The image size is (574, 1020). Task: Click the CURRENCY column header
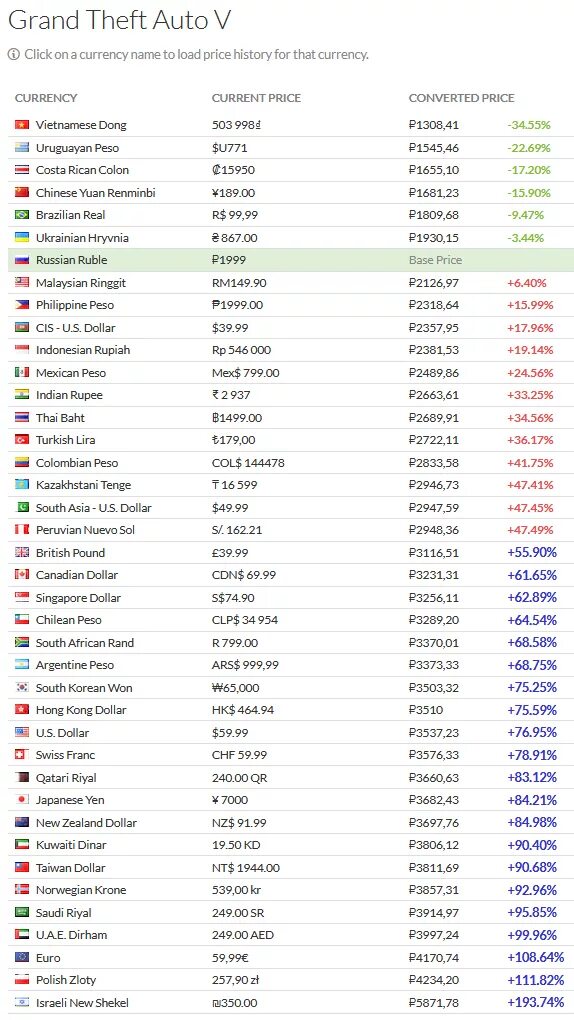point(46,98)
